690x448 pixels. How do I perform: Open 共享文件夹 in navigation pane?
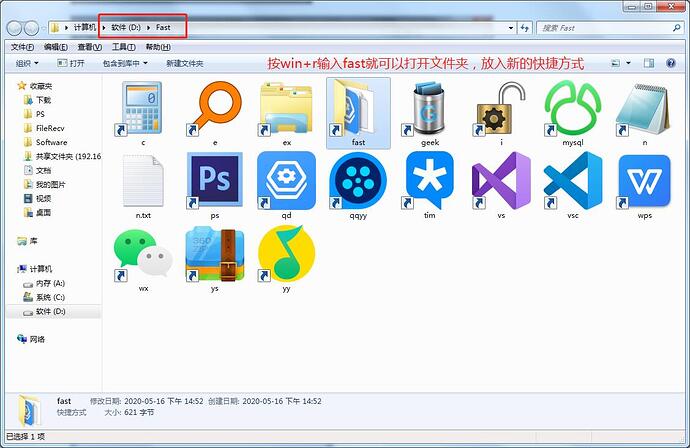(x=62, y=156)
